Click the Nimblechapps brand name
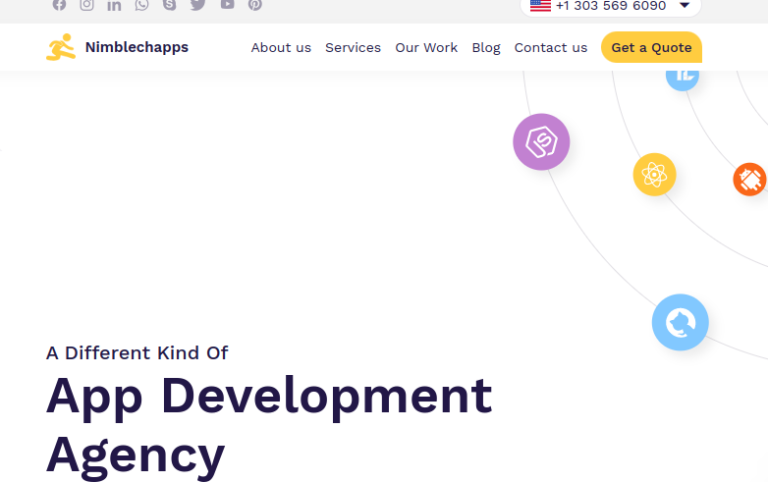Screen dimensions: 768x482 [137, 48]
